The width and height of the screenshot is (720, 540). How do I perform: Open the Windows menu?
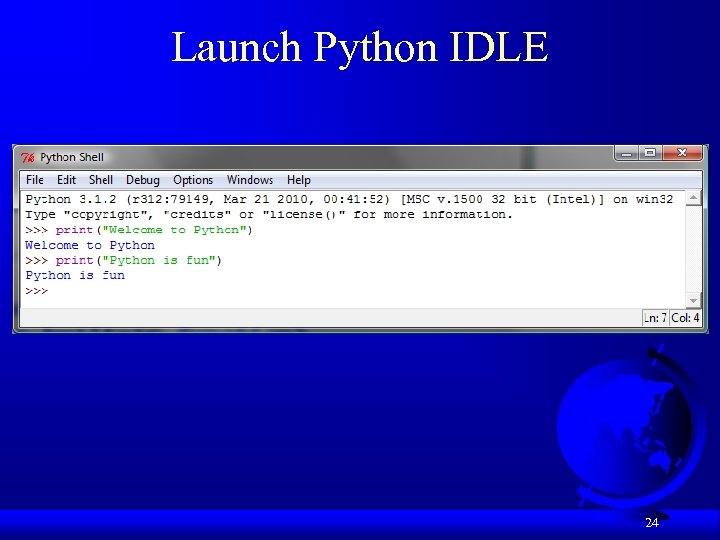pos(250,180)
